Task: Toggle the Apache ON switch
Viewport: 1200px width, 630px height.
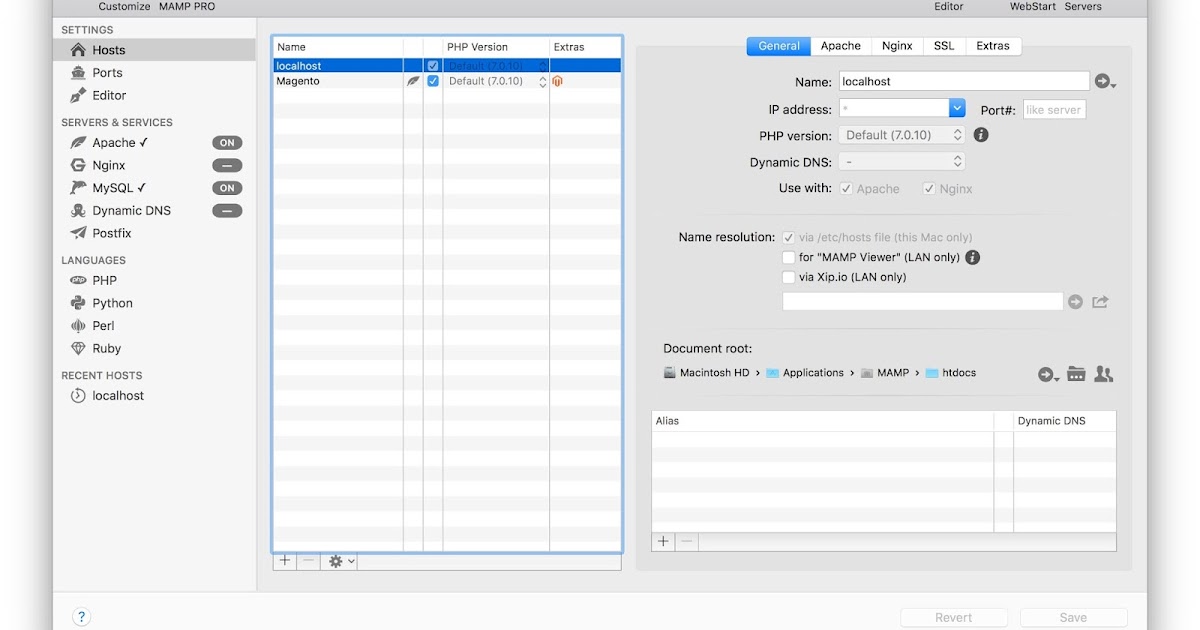Action: (x=227, y=143)
